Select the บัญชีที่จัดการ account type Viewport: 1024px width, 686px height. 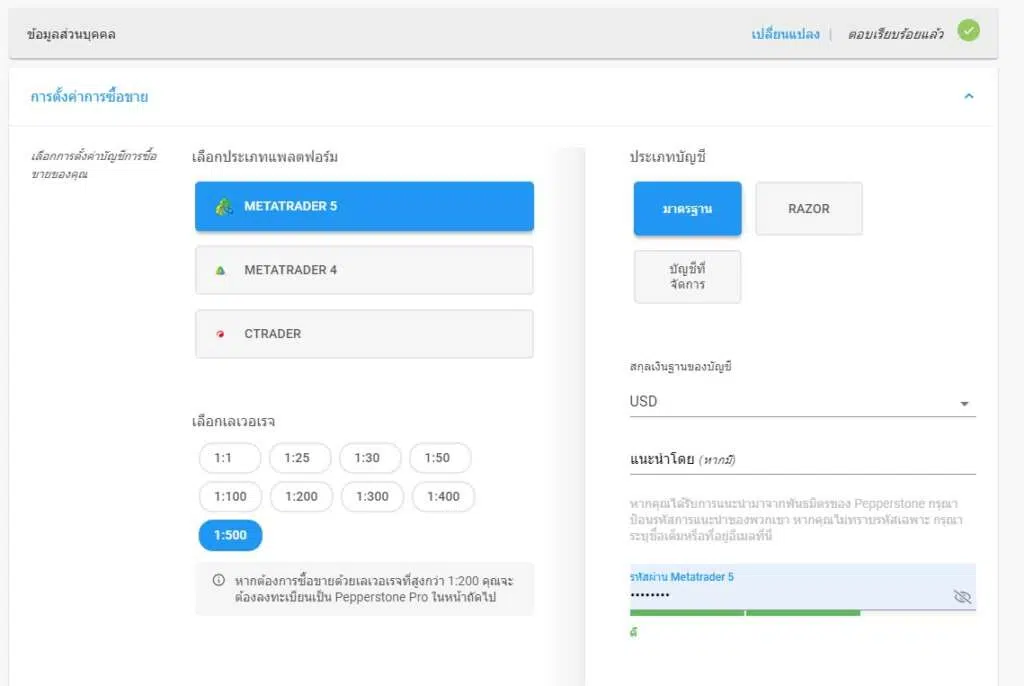[688, 276]
